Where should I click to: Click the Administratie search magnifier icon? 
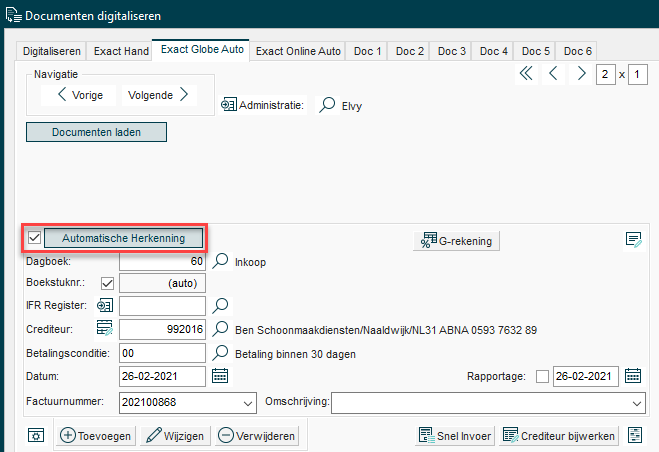pyautogui.click(x=326, y=103)
